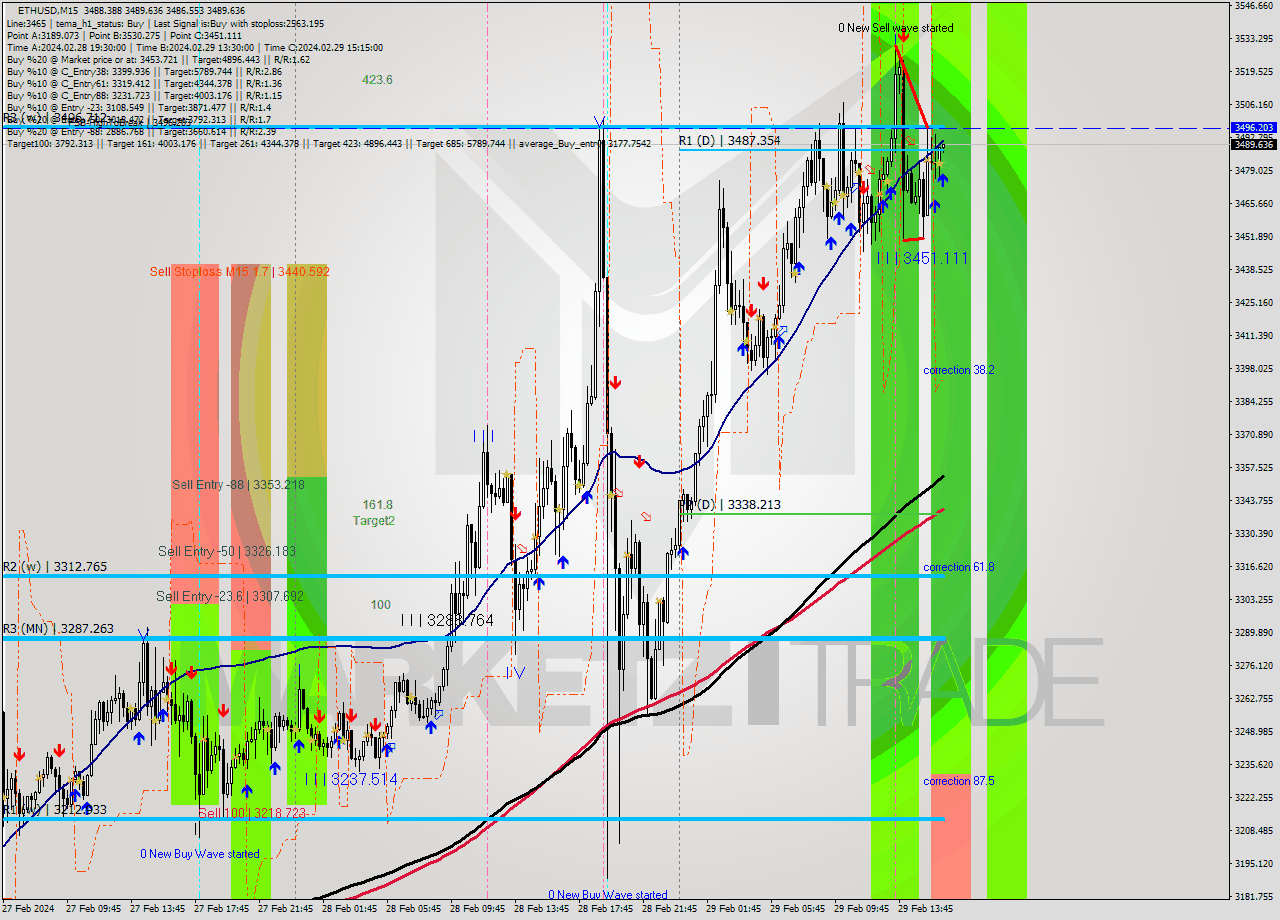1280x920 pixels.
Task: Click the green '423.6' Fibonacci label
Action: (377, 80)
